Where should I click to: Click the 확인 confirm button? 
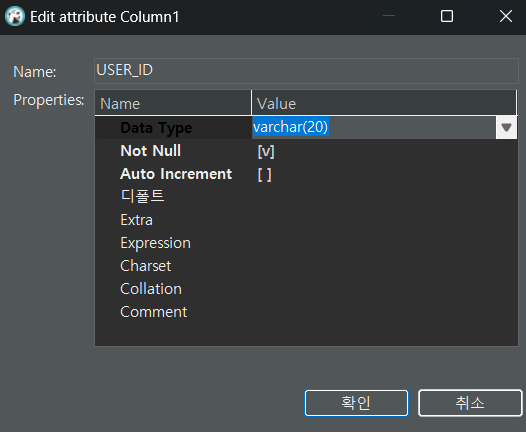[356, 402]
